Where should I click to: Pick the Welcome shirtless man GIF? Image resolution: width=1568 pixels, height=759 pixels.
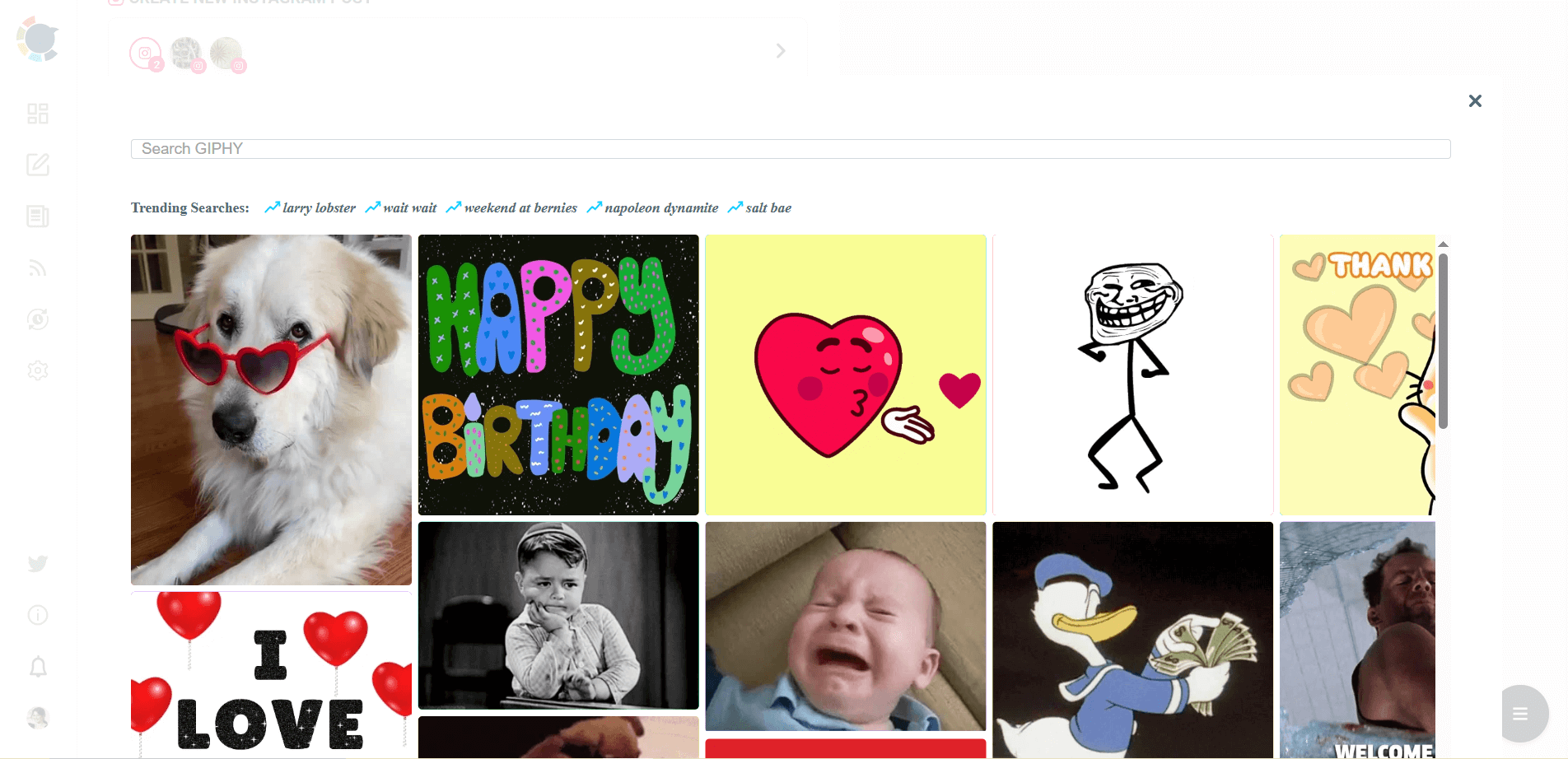point(1357,640)
